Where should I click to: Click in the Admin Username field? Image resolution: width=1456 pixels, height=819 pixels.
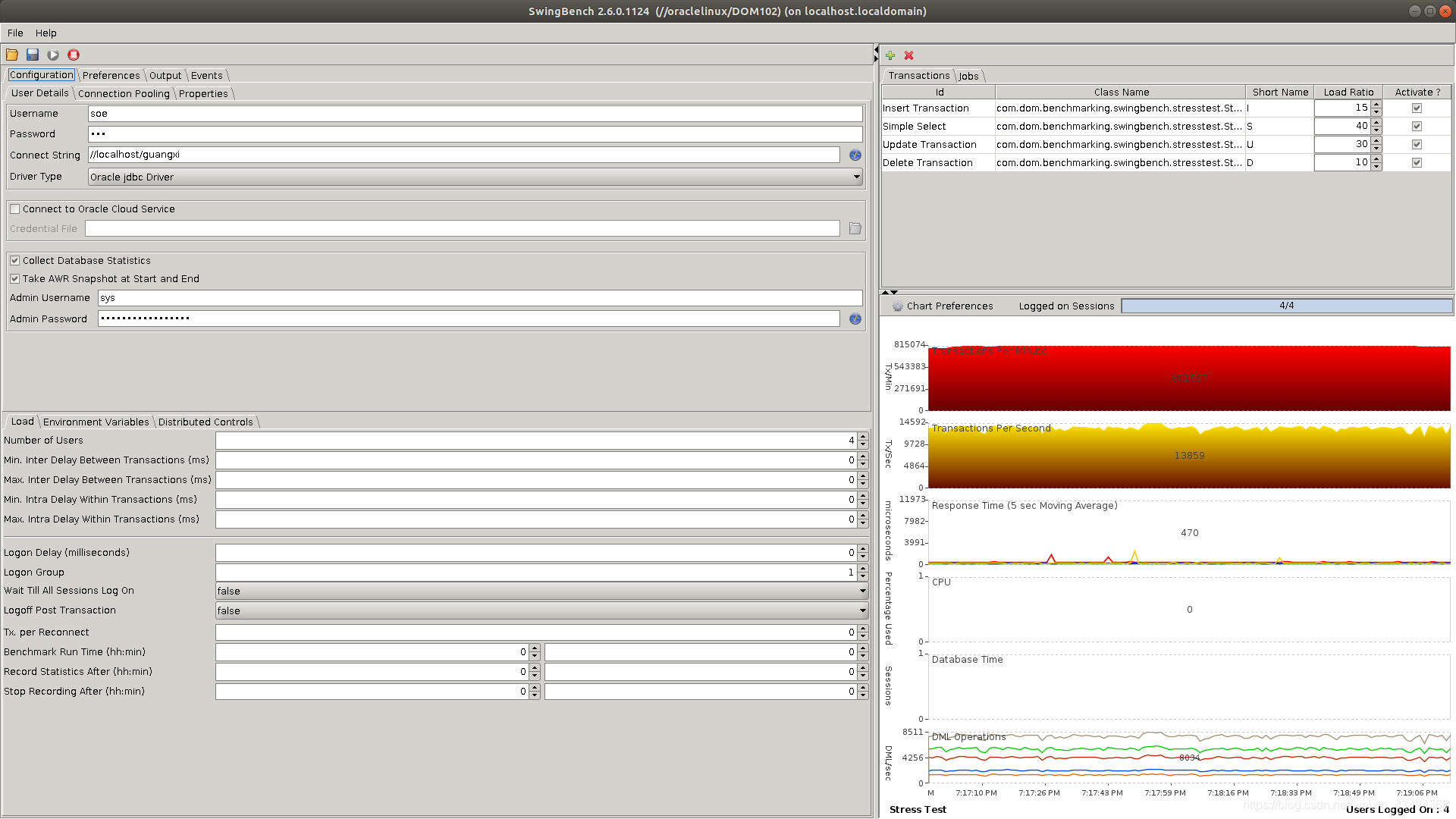pos(480,298)
